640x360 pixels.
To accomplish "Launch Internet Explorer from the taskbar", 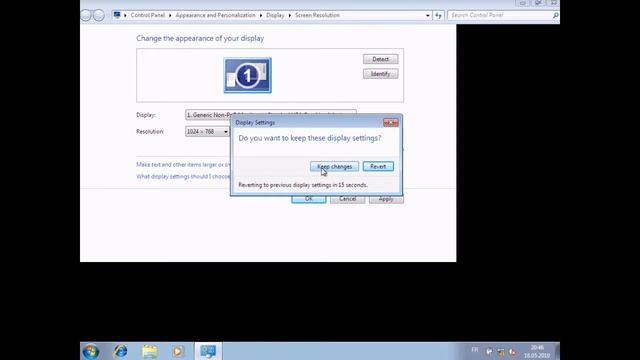I will point(120,351).
